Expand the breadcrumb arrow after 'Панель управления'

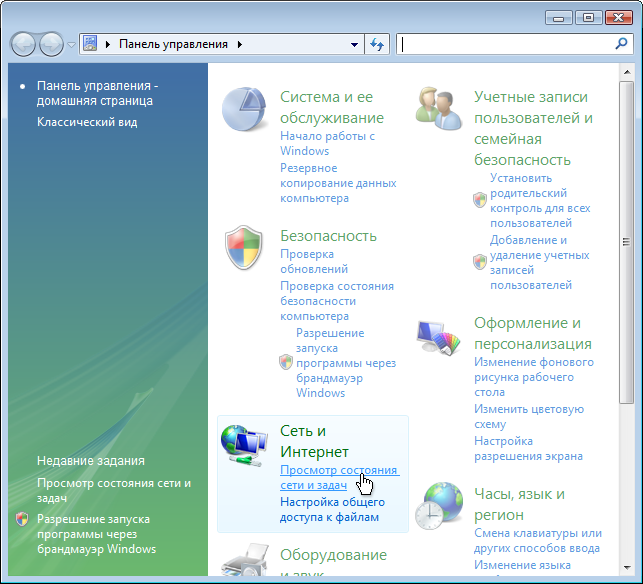coord(239,44)
